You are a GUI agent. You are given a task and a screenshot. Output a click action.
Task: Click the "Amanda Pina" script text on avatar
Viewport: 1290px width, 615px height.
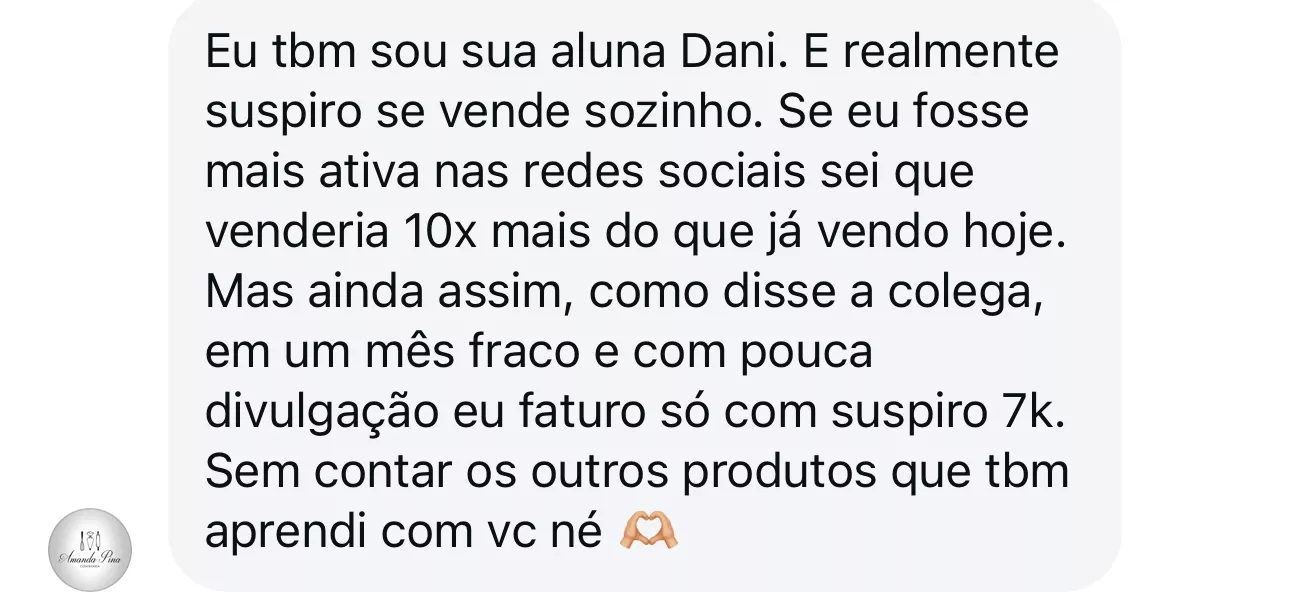(90, 558)
